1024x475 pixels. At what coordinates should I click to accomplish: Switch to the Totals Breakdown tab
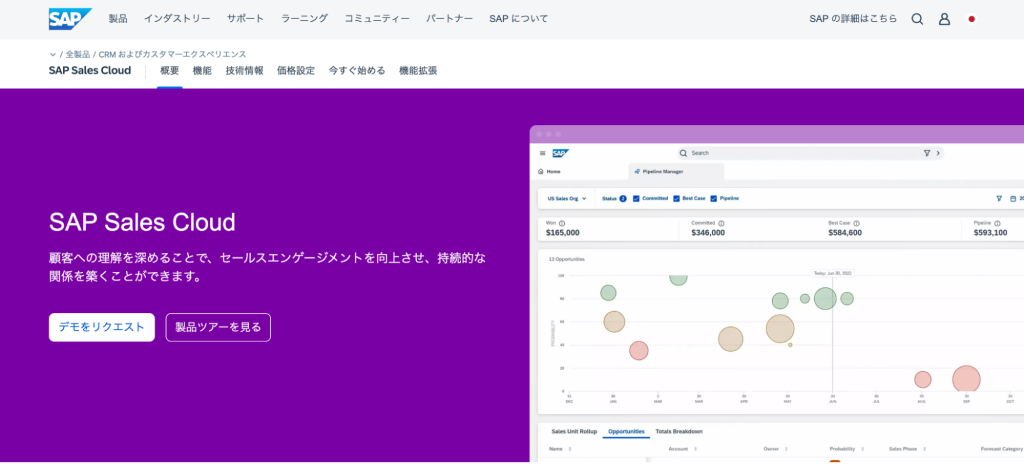click(679, 432)
